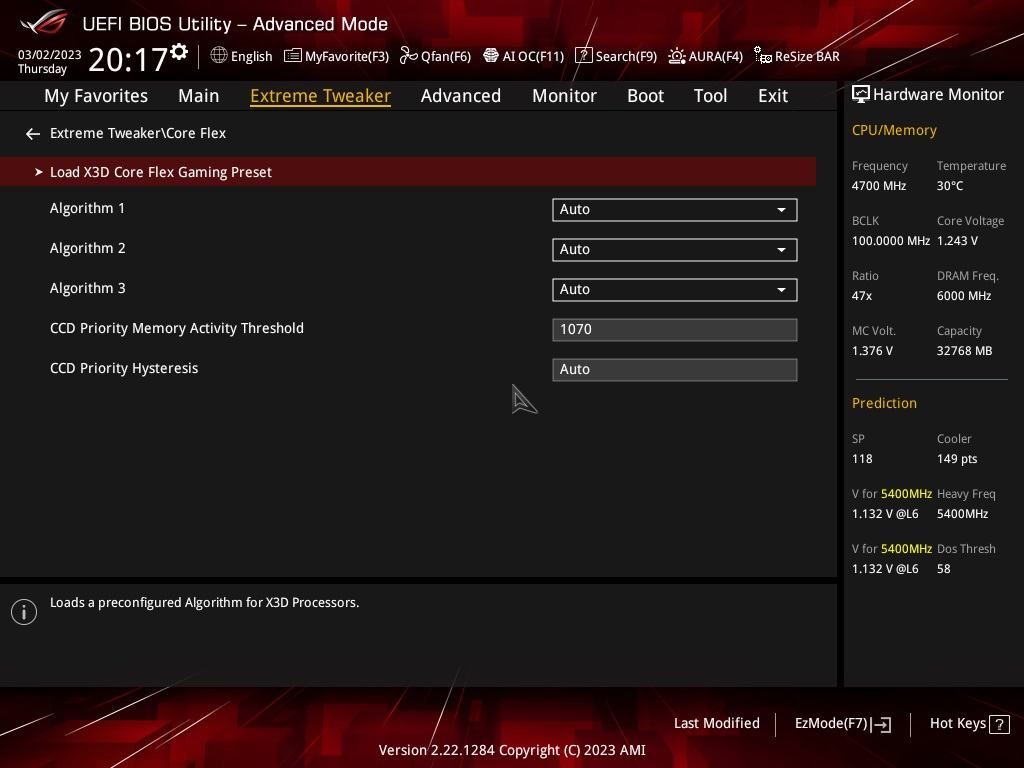Toggle ReSize BAR icon
This screenshot has height=768, width=1024.
pos(763,56)
